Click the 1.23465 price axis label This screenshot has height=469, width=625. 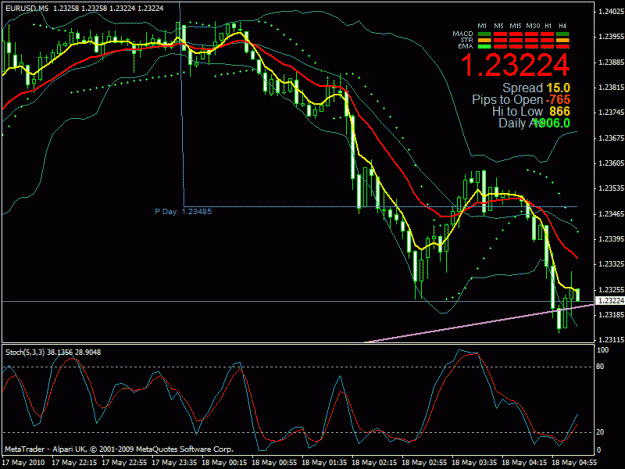click(611, 214)
